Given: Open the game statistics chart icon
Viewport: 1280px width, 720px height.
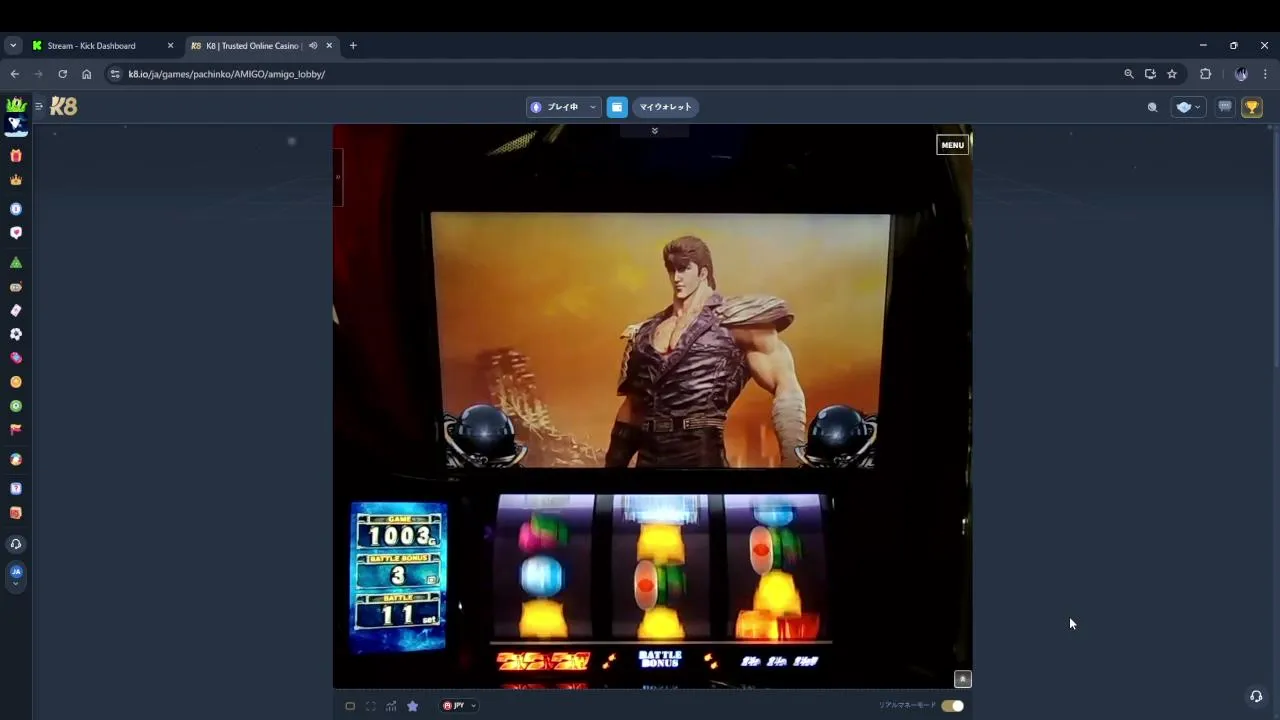Looking at the screenshot, I should click(x=391, y=706).
